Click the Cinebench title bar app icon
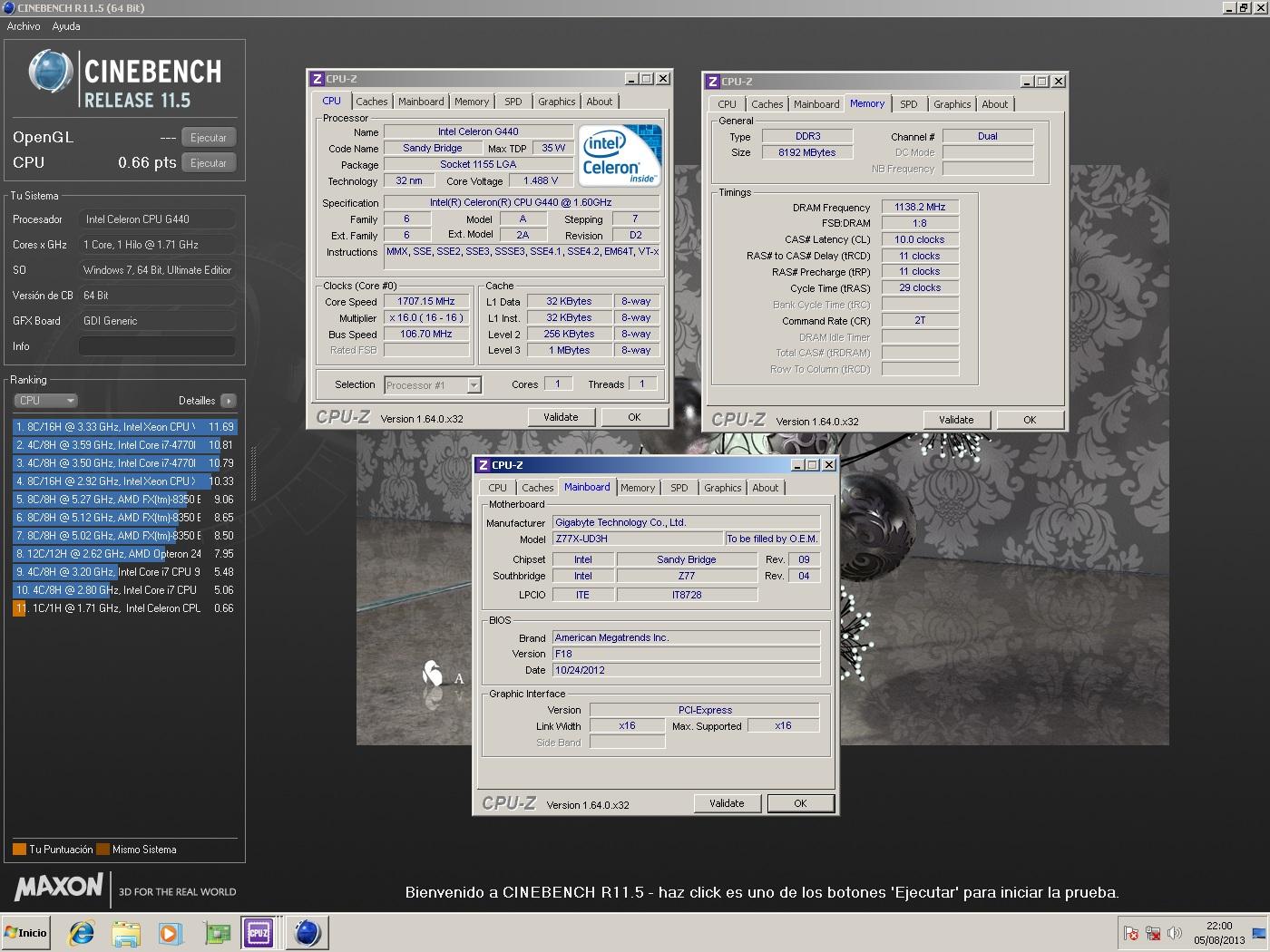1270x952 pixels. coord(9,8)
